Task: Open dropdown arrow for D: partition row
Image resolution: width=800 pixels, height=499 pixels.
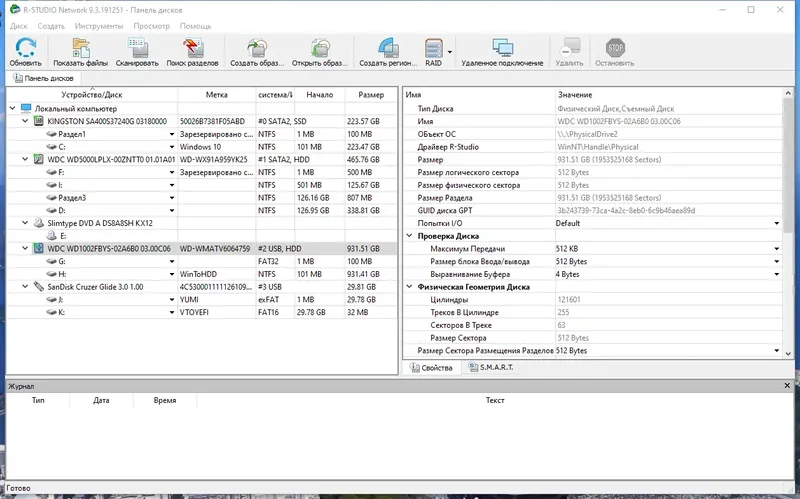Action: (x=172, y=211)
